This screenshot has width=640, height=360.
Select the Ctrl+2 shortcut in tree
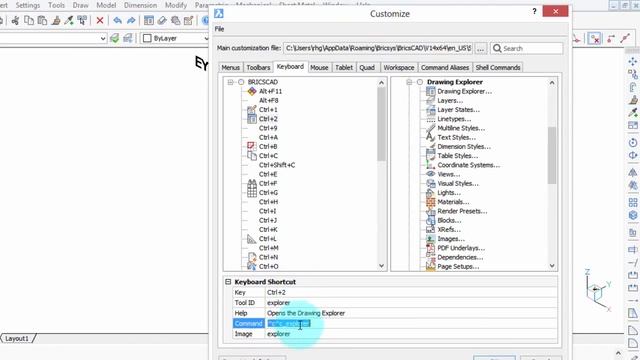(268, 119)
